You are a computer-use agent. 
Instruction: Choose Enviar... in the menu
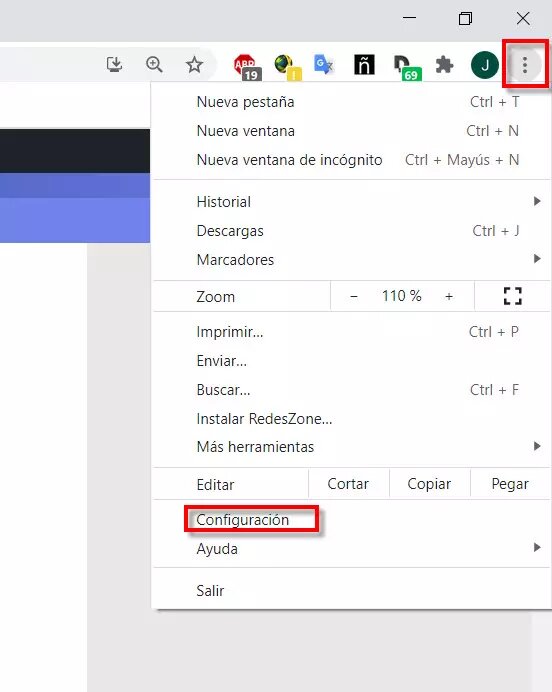pyautogui.click(x=352, y=361)
